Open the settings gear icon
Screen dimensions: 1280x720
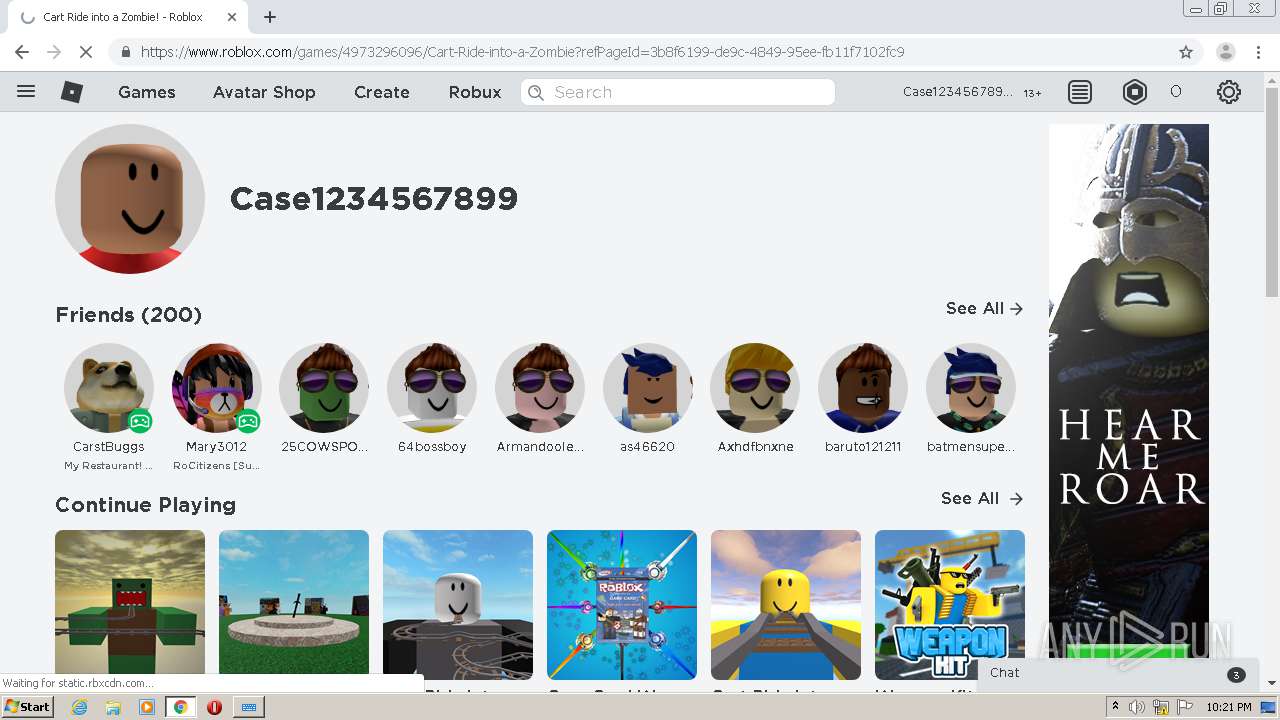(x=1229, y=92)
